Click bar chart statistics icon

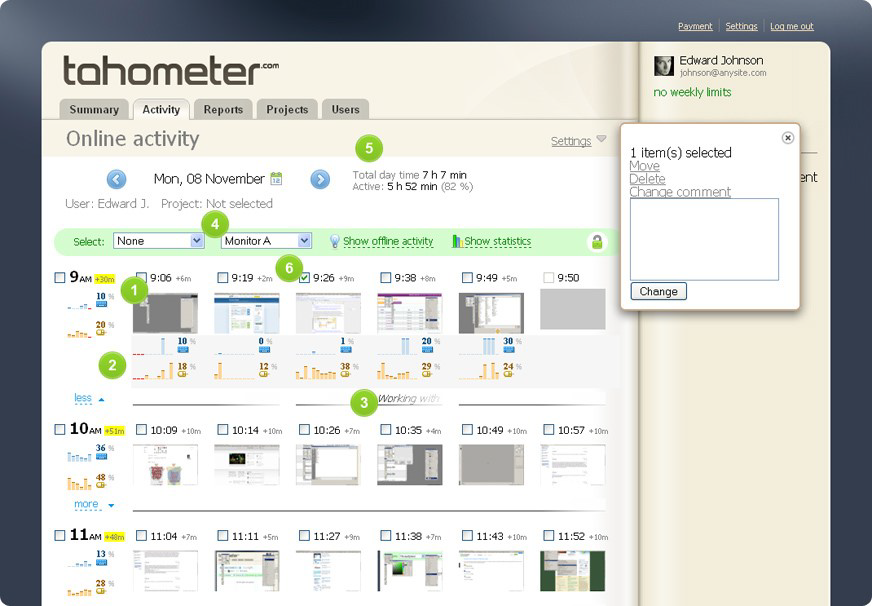coord(457,241)
